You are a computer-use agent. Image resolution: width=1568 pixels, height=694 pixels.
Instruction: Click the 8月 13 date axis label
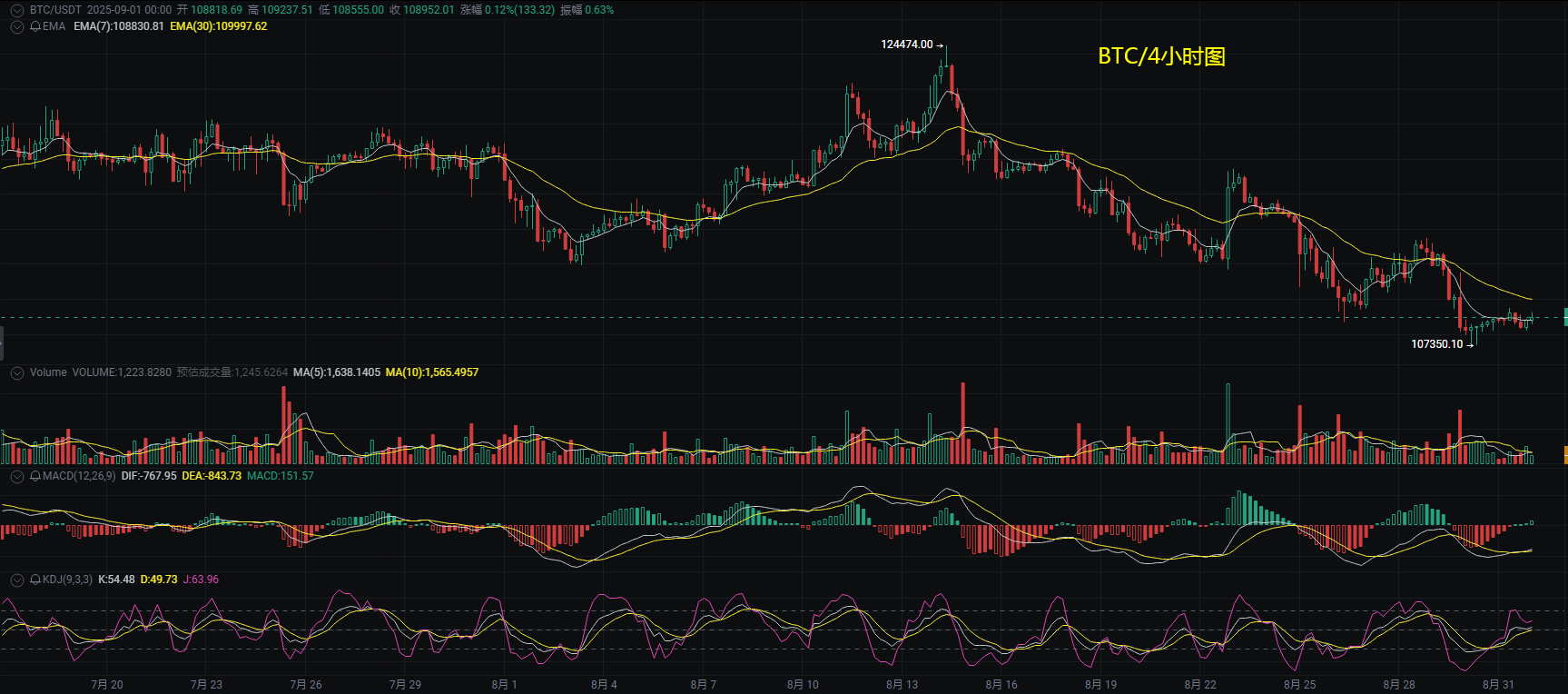pos(902,685)
